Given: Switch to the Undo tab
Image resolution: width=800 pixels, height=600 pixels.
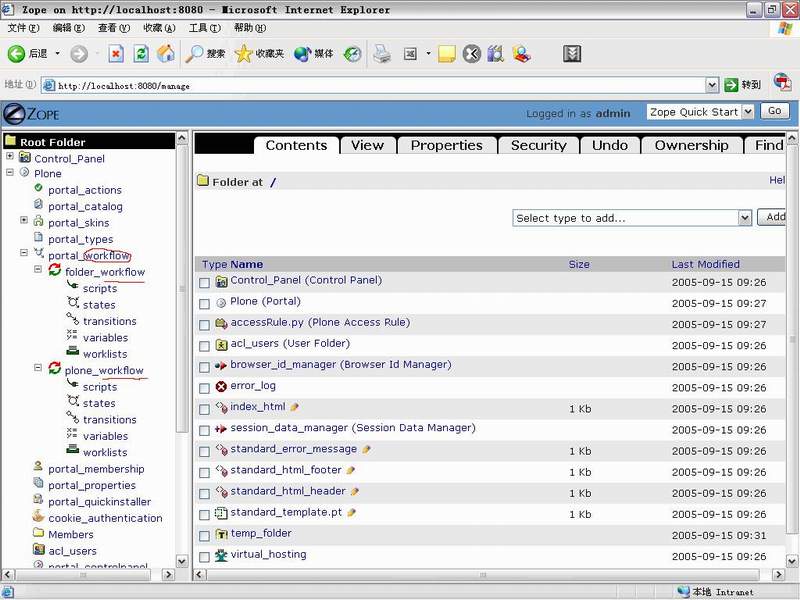Looking at the screenshot, I should tap(610, 145).
